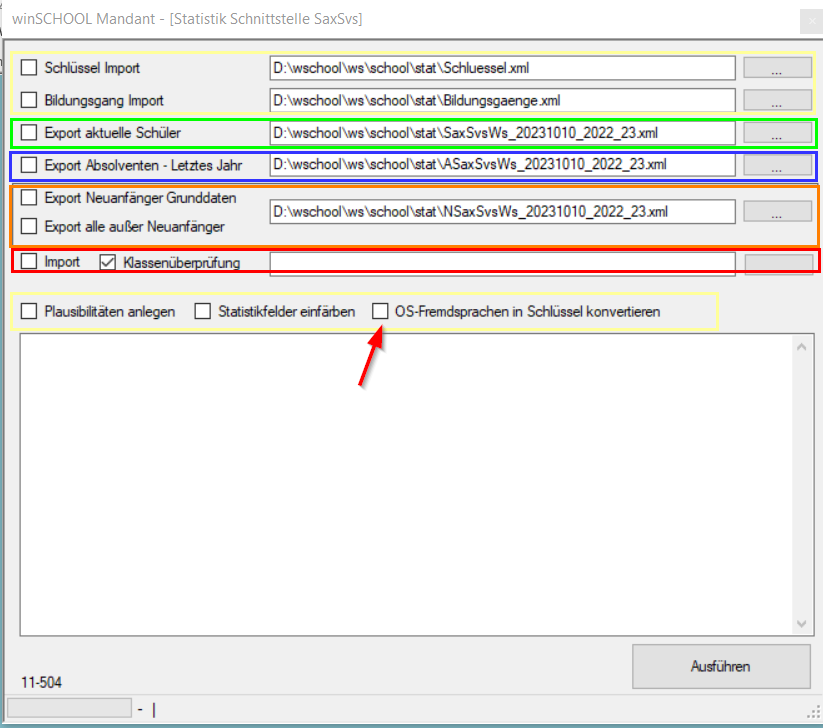Click into the Schluessel.xml path field
Screen dimensions: 823x728
[x=502, y=68]
